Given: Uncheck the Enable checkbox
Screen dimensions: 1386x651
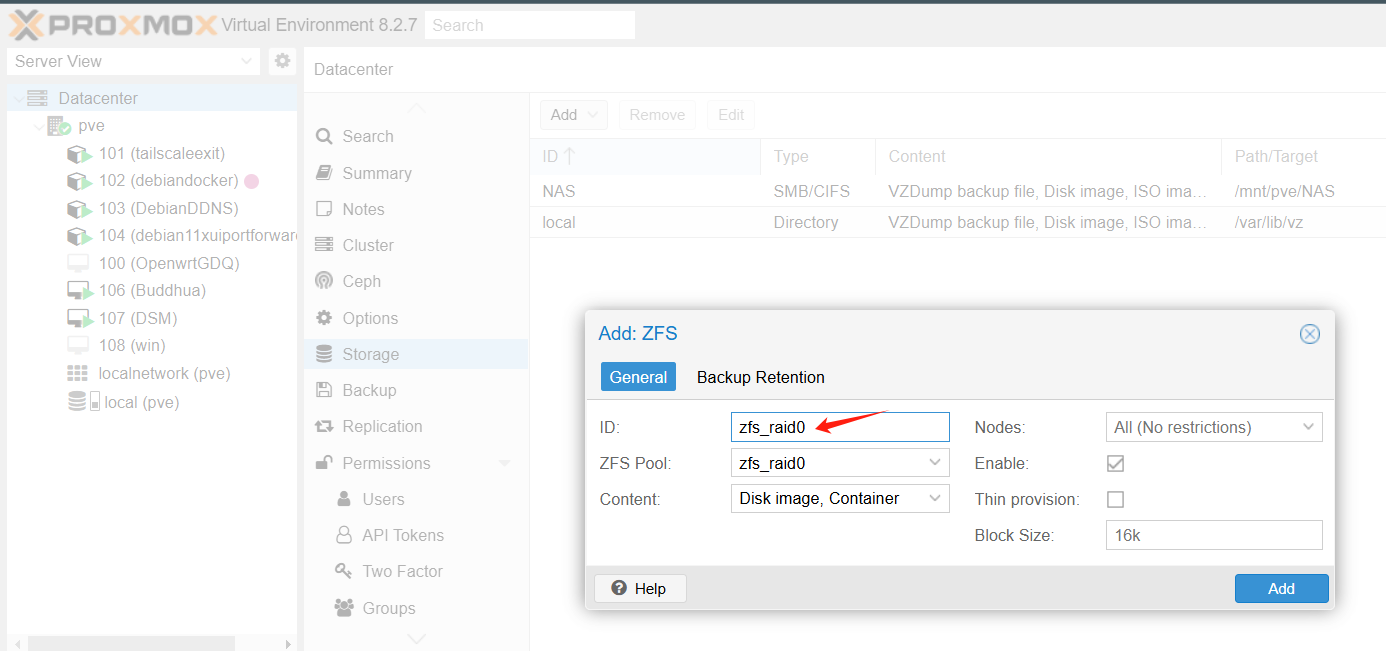Looking at the screenshot, I should 1115,463.
